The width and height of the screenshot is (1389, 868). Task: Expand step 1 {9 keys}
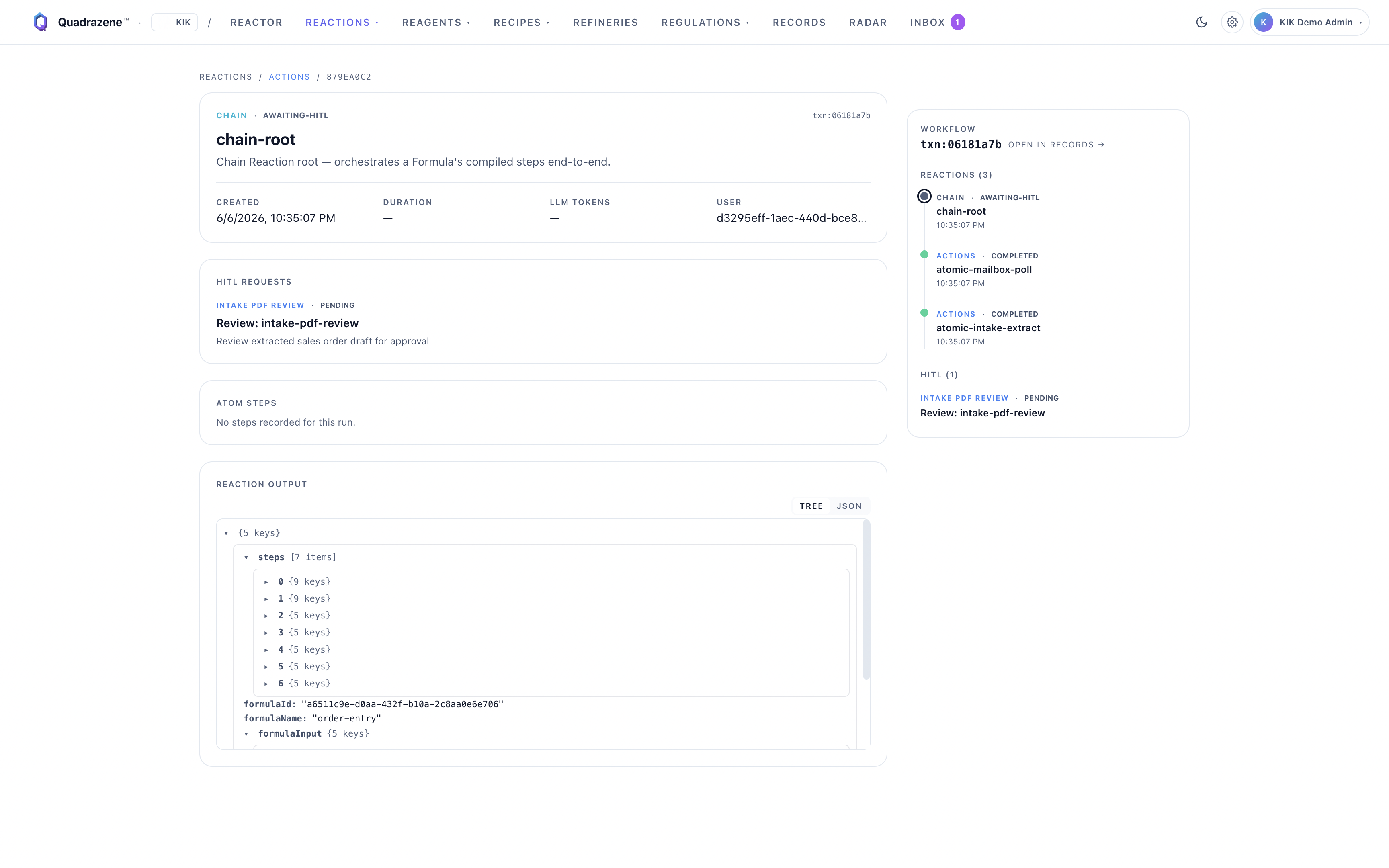tap(266, 599)
